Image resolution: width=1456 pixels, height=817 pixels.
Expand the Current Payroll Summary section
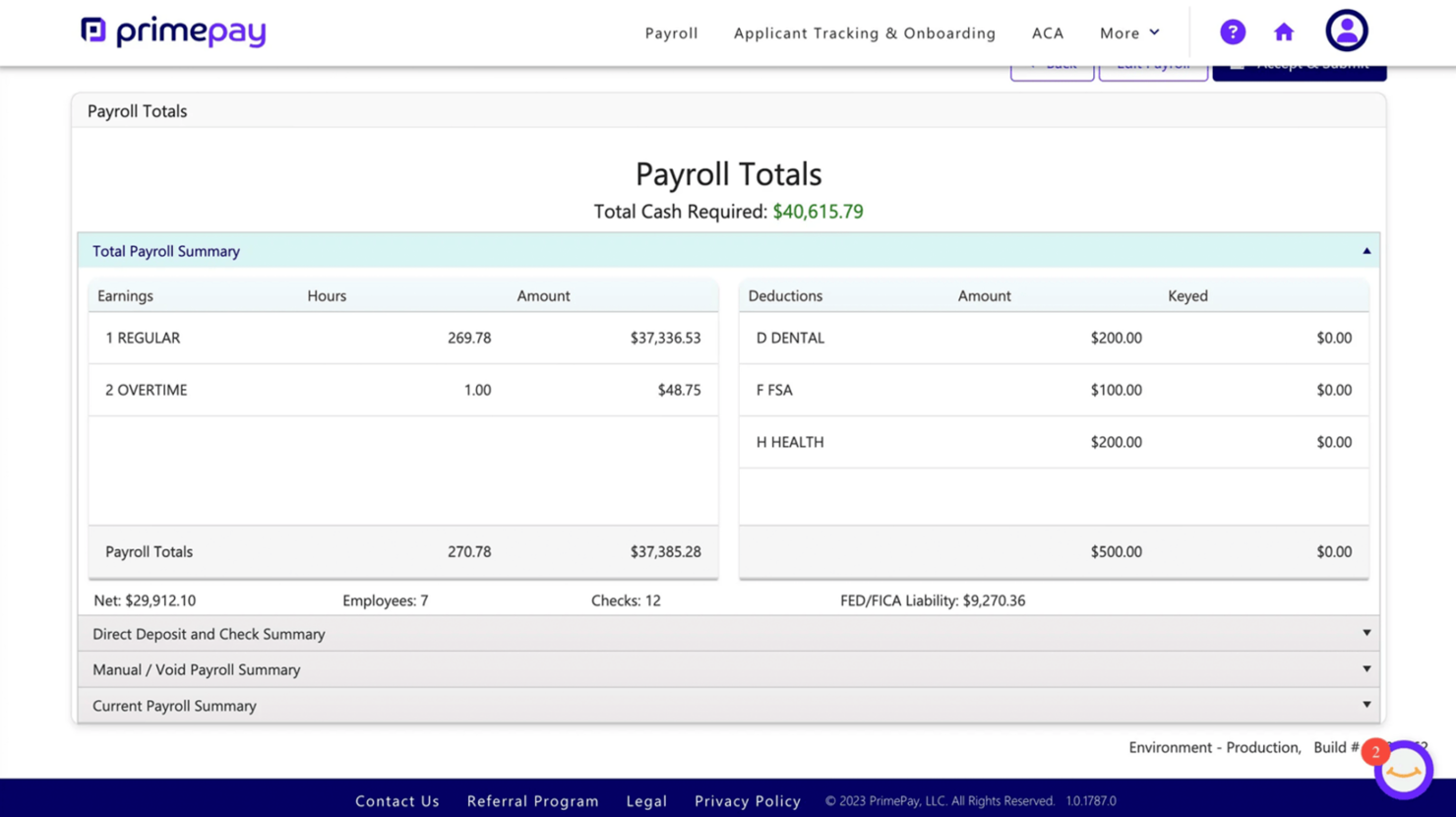point(729,706)
